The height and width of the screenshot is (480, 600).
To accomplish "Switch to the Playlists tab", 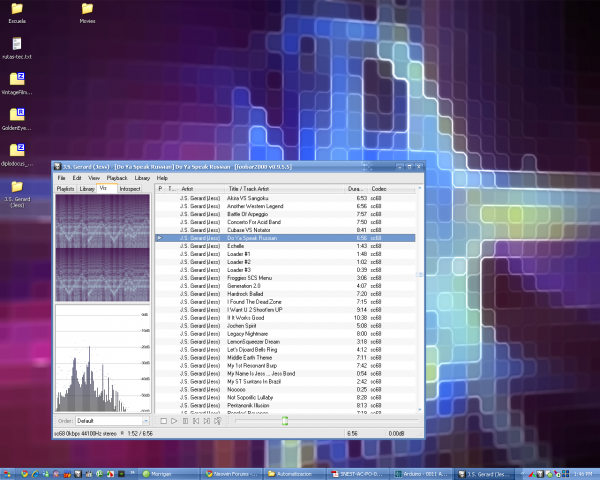I will (x=65, y=189).
